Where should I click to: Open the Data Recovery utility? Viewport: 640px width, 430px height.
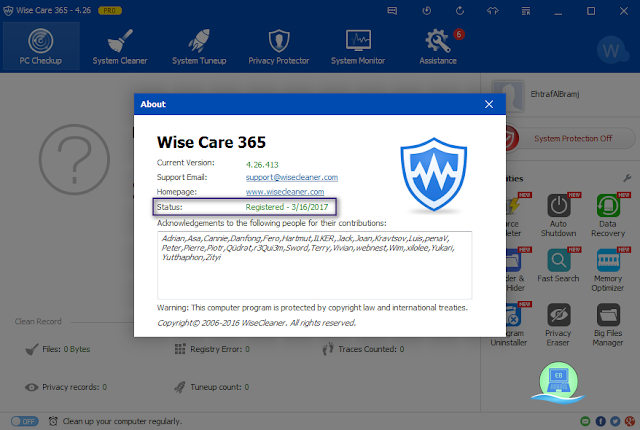point(608,215)
